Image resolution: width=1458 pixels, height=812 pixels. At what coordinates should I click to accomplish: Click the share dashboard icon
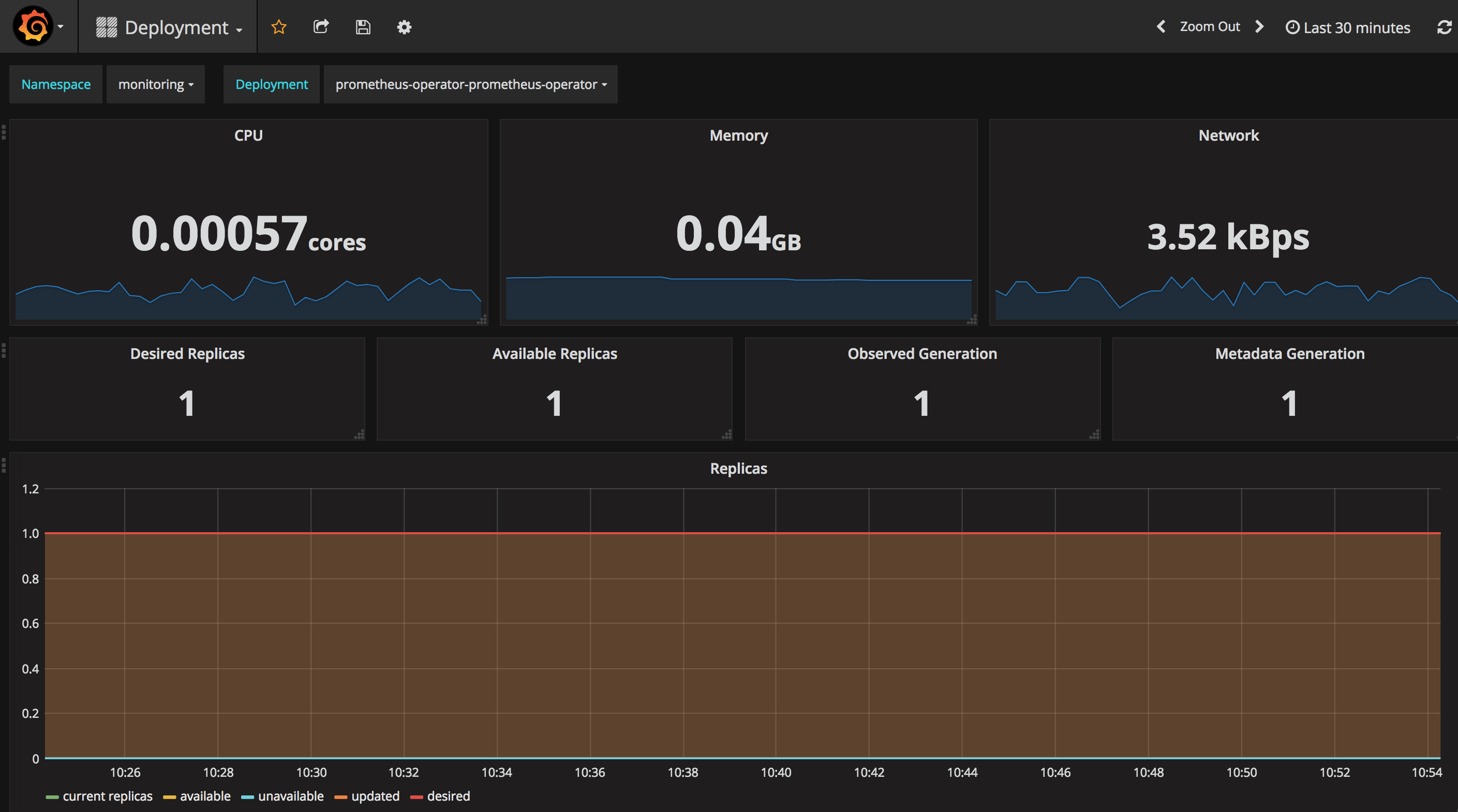[x=320, y=27]
